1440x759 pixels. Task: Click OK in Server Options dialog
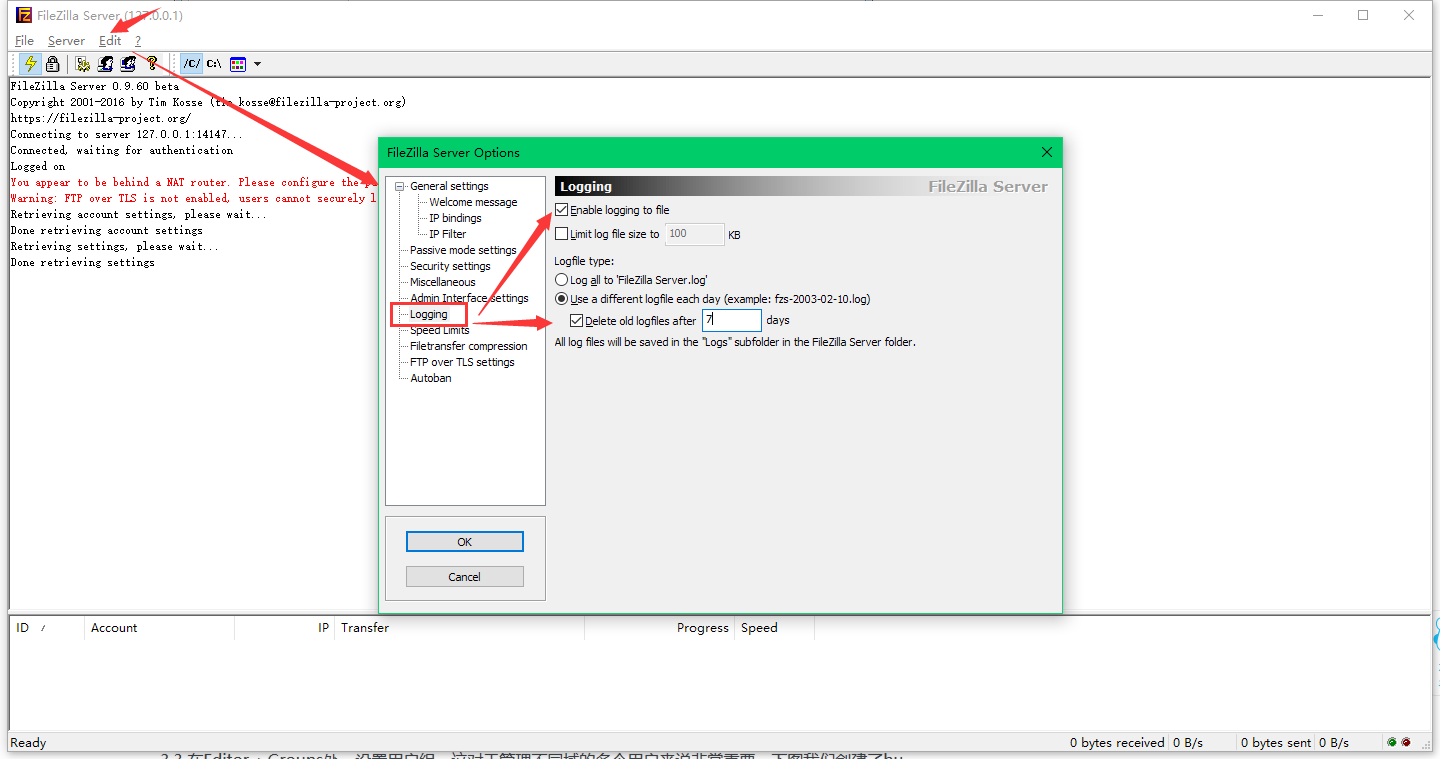point(465,542)
